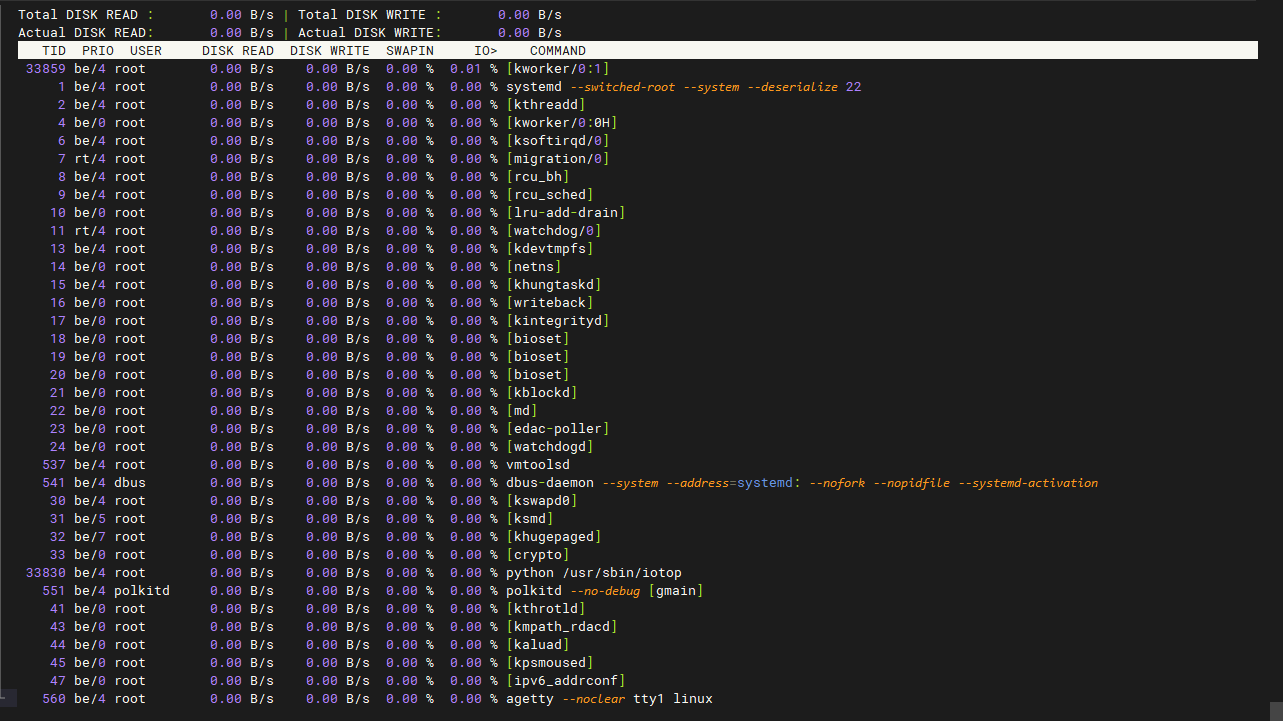
Task: Select the Actual DISK WRITE label
Action: (x=370, y=33)
